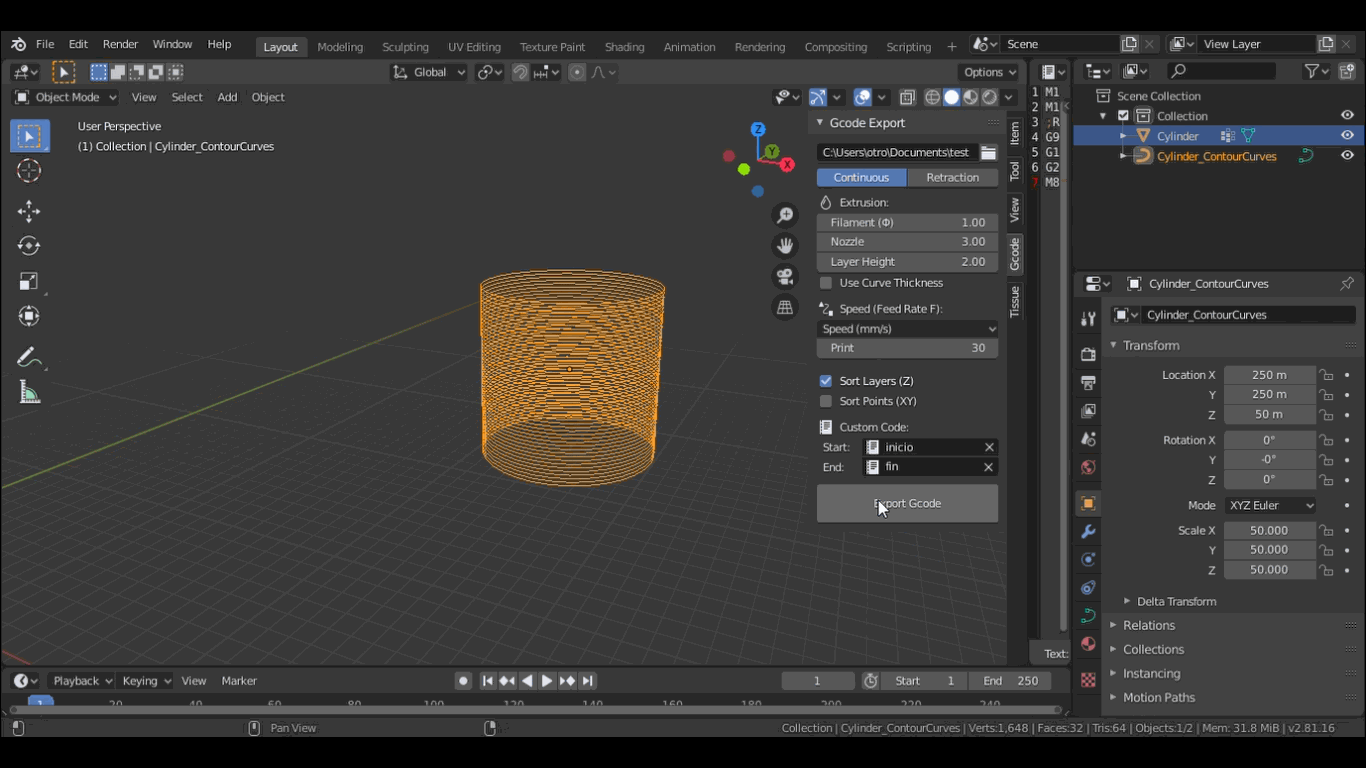Viewport: 1366px width, 768px height.
Task: Open folder browser for export path
Action: coord(988,153)
